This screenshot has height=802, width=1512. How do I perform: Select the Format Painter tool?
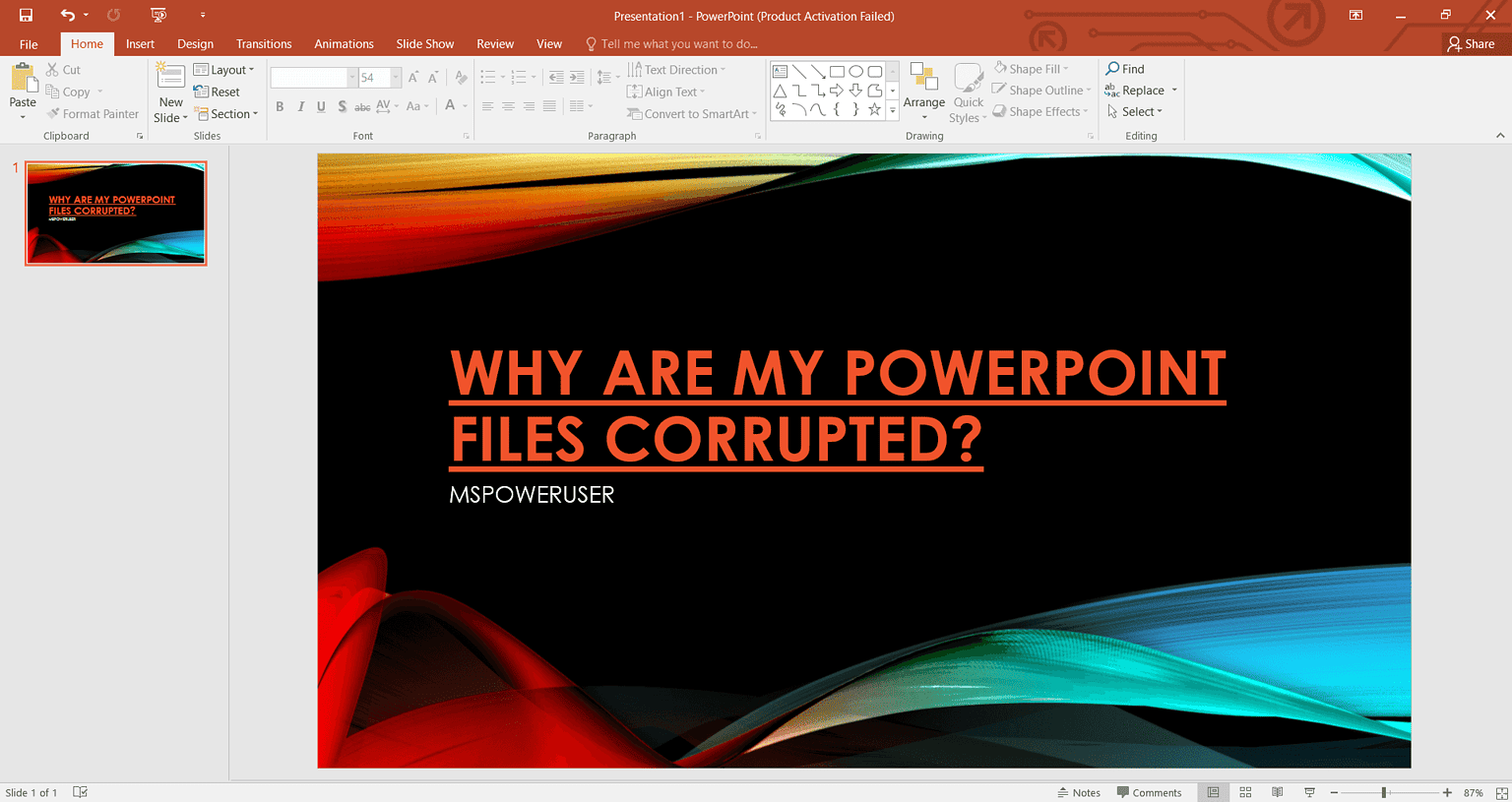(94, 113)
